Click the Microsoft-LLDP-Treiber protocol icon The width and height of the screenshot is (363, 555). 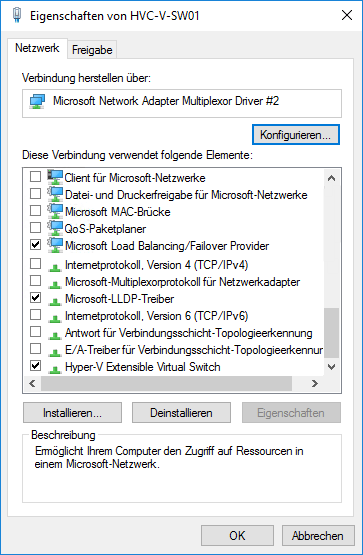55,301
